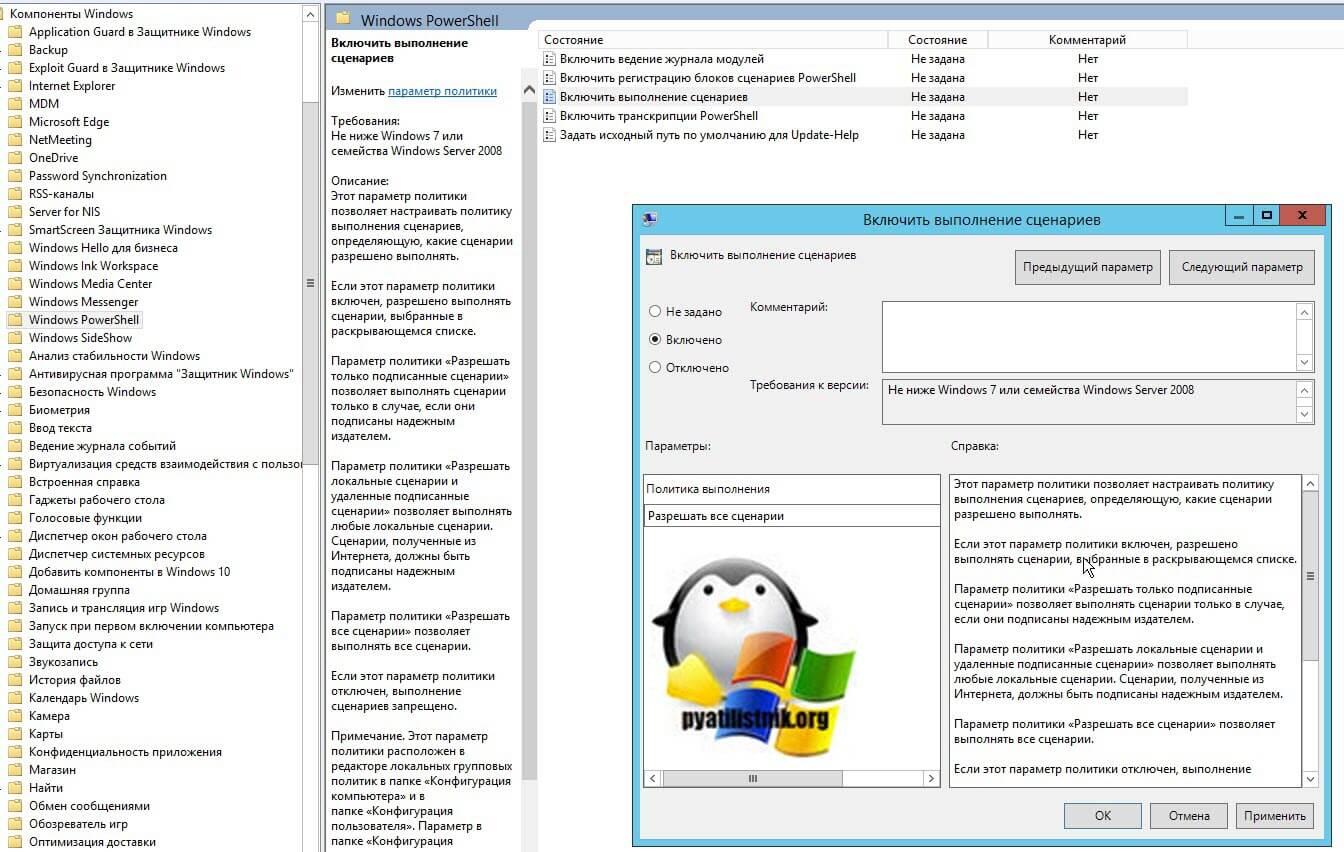Click the Отмена button
The height and width of the screenshot is (852, 1344).
[1189, 815]
